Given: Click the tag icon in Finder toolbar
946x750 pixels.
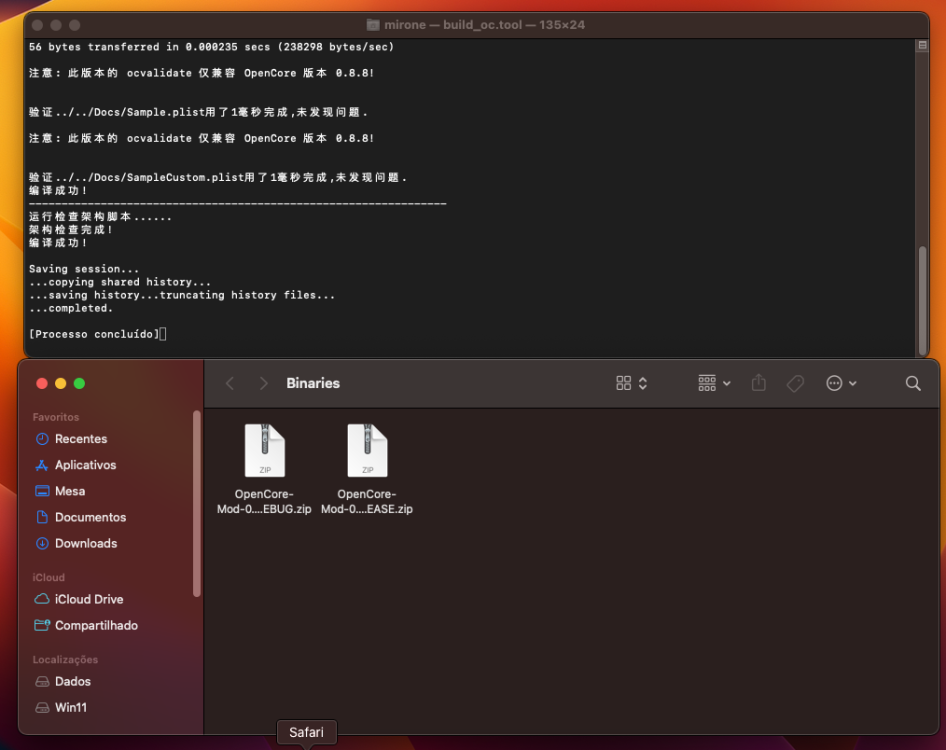Looking at the screenshot, I should tap(795, 383).
